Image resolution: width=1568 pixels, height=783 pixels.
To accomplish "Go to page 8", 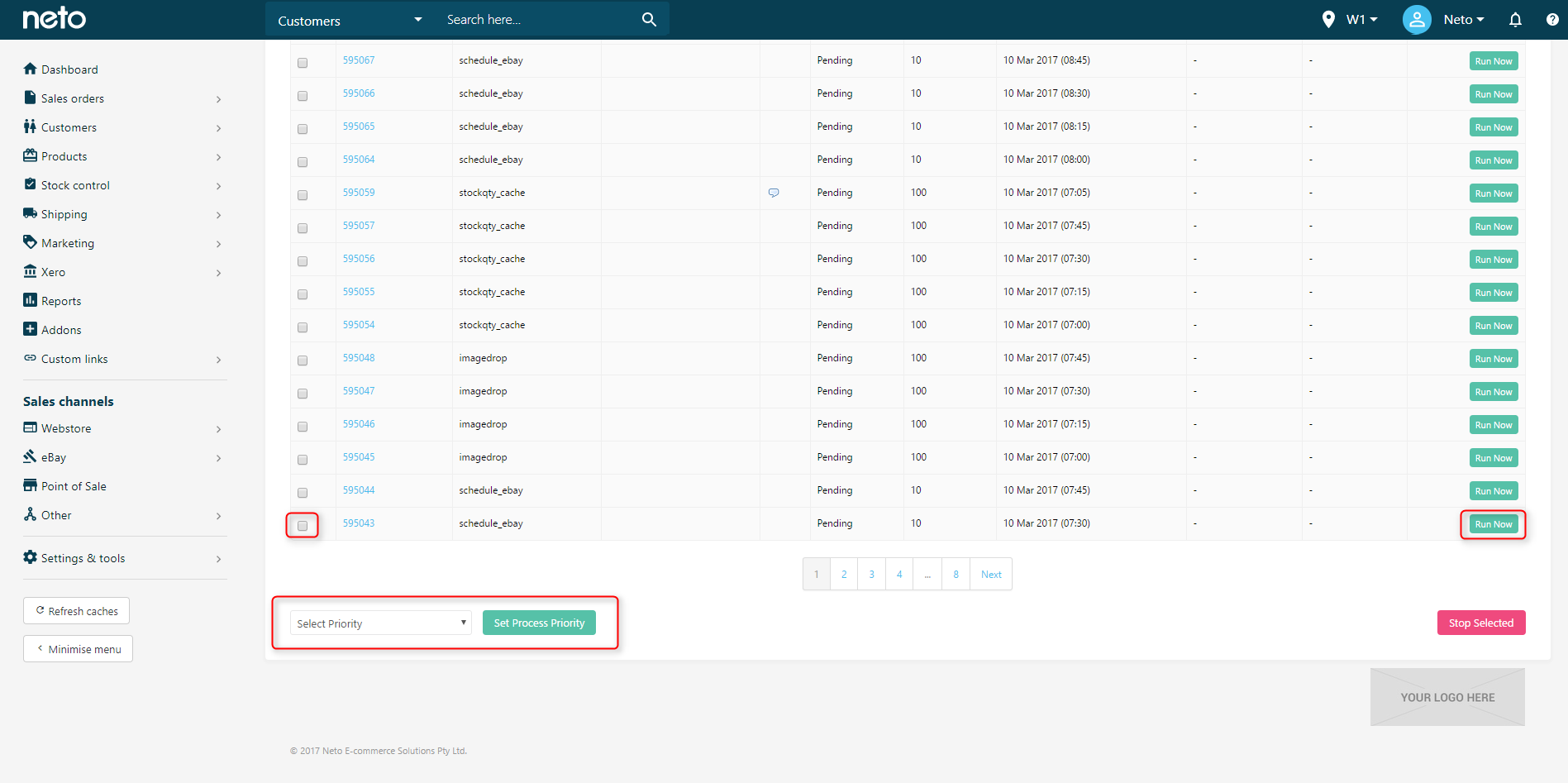I will (x=956, y=574).
